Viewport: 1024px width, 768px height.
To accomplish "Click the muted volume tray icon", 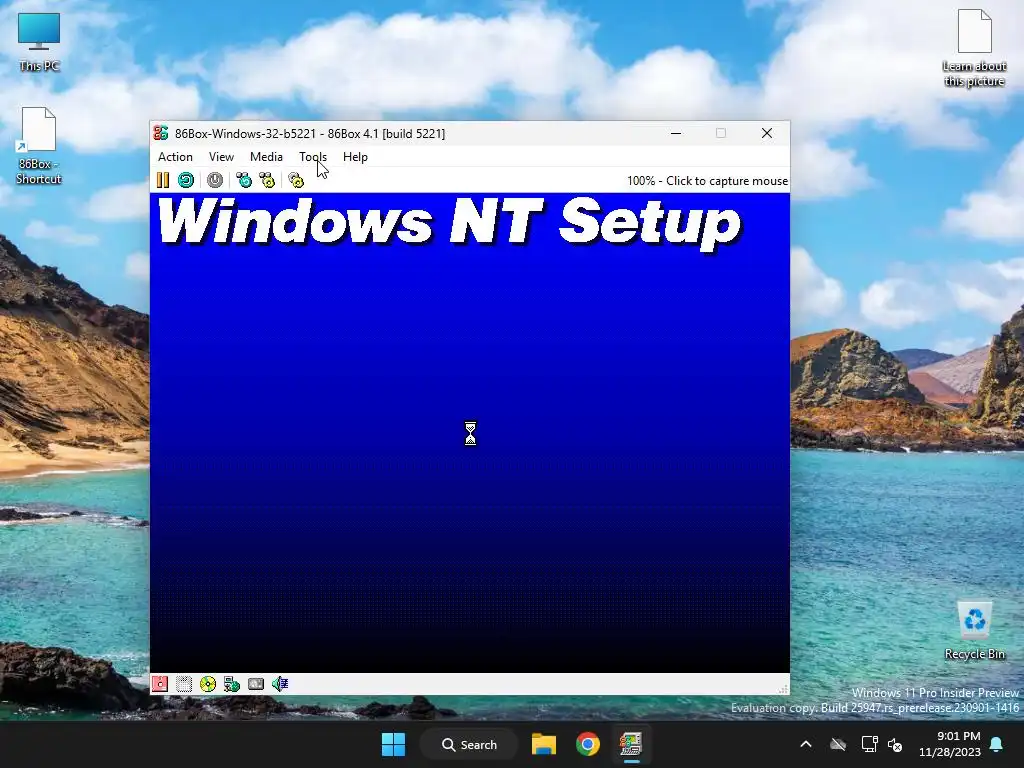I will 895,744.
